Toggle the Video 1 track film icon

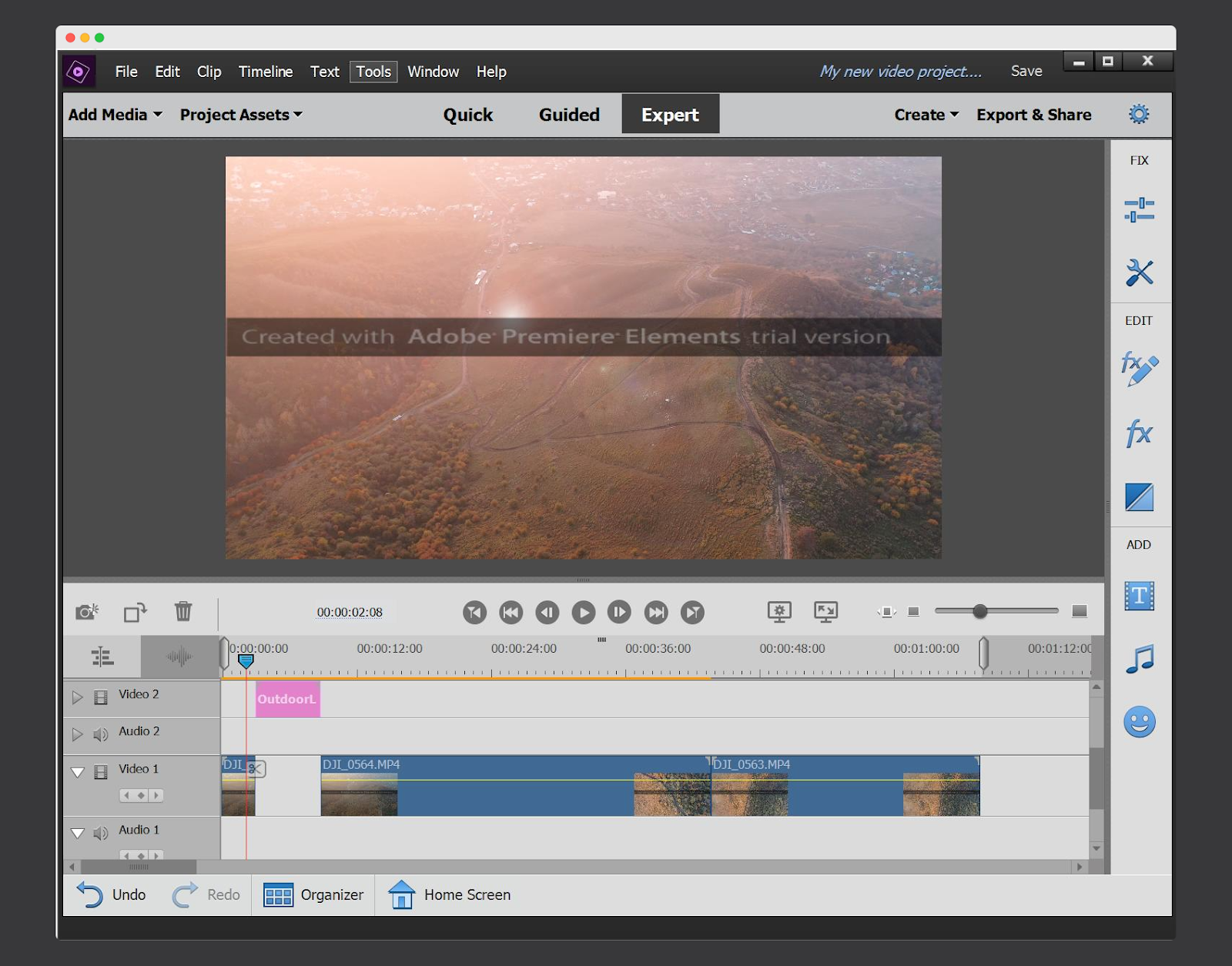[101, 772]
